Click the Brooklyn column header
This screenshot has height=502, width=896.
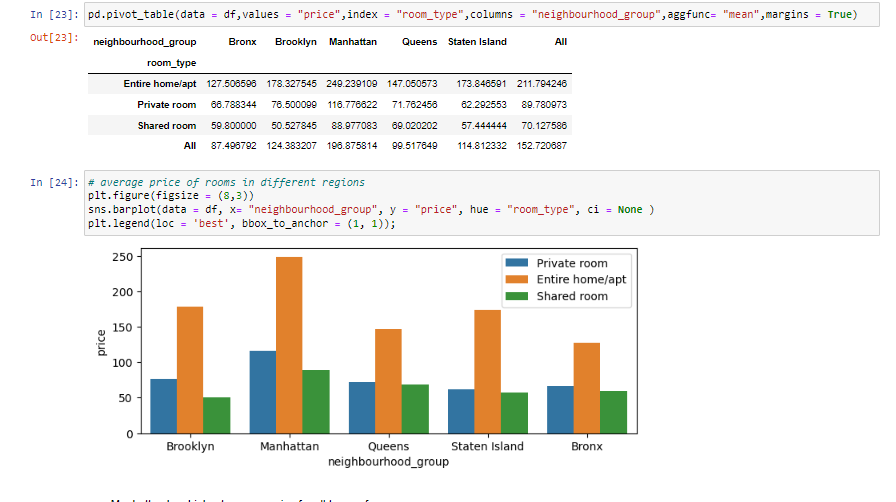(295, 42)
